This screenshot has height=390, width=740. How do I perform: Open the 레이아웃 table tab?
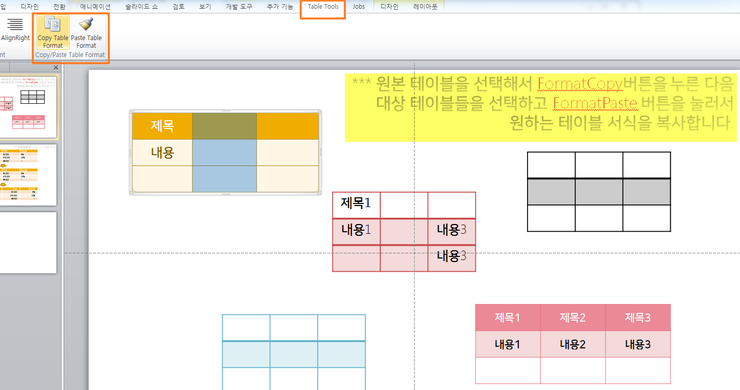425,7
